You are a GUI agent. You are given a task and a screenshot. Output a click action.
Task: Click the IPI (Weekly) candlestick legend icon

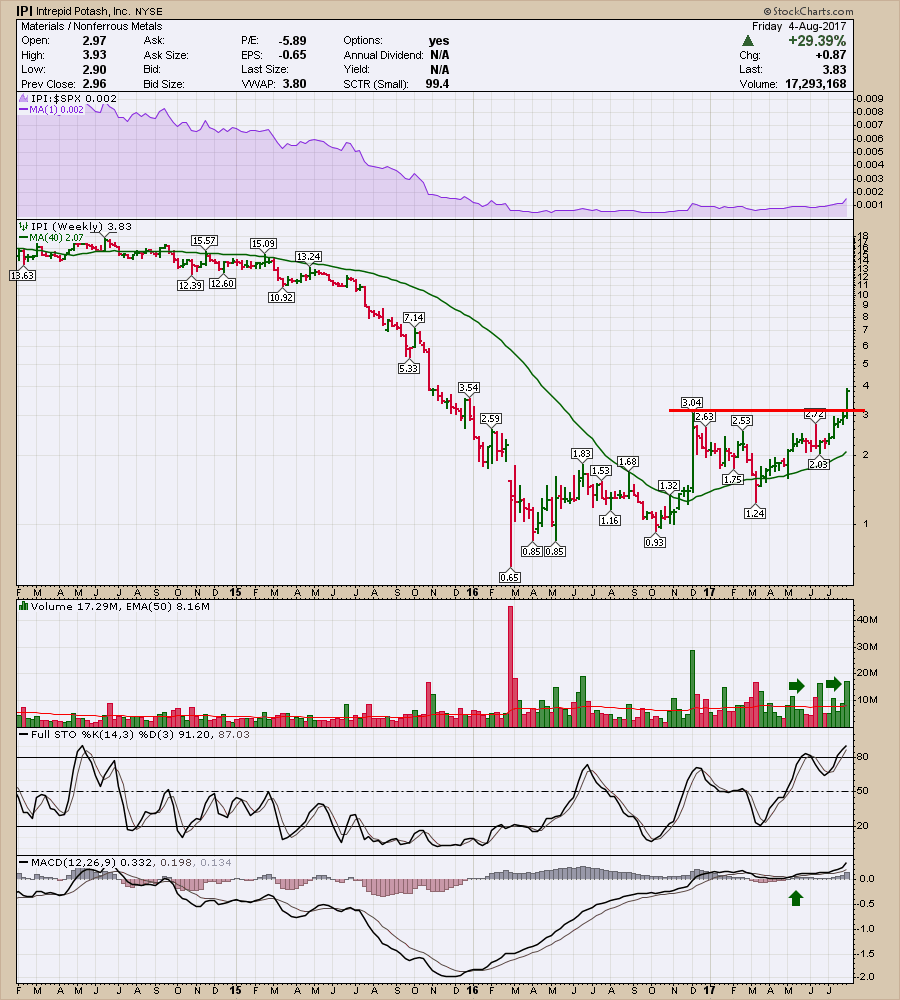(24, 226)
